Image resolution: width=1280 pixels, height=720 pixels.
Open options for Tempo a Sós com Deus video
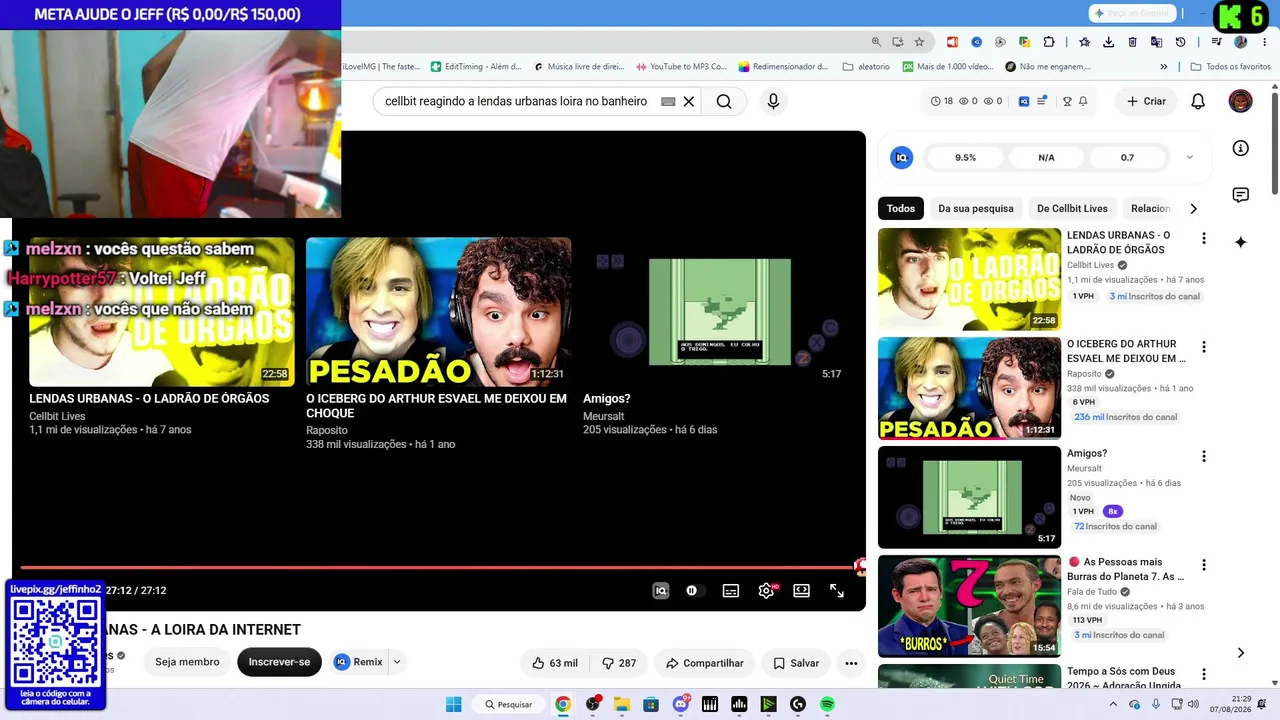(1204, 675)
